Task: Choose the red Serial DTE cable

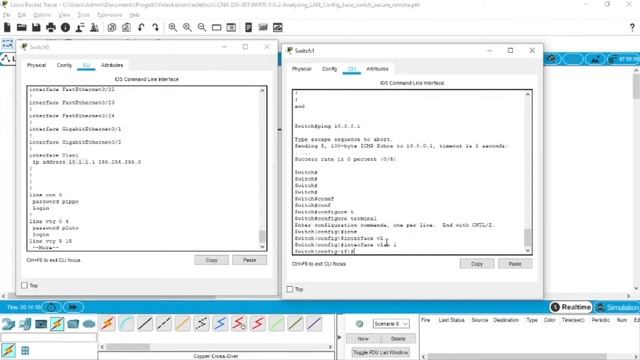Action: (258, 324)
